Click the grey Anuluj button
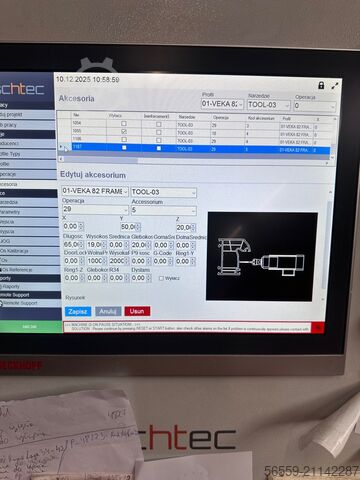 (x=108, y=311)
